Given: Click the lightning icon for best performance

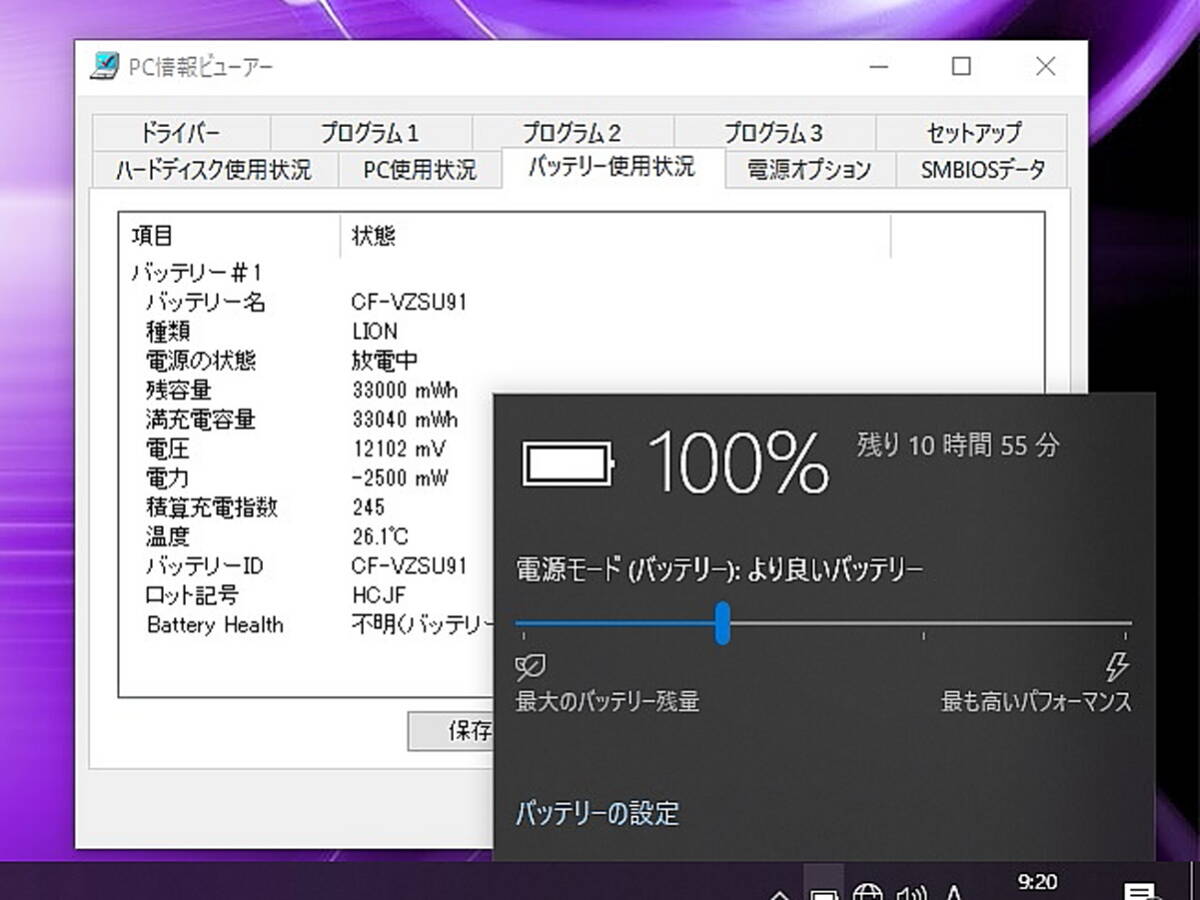Looking at the screenshot, I should 1116,667.
